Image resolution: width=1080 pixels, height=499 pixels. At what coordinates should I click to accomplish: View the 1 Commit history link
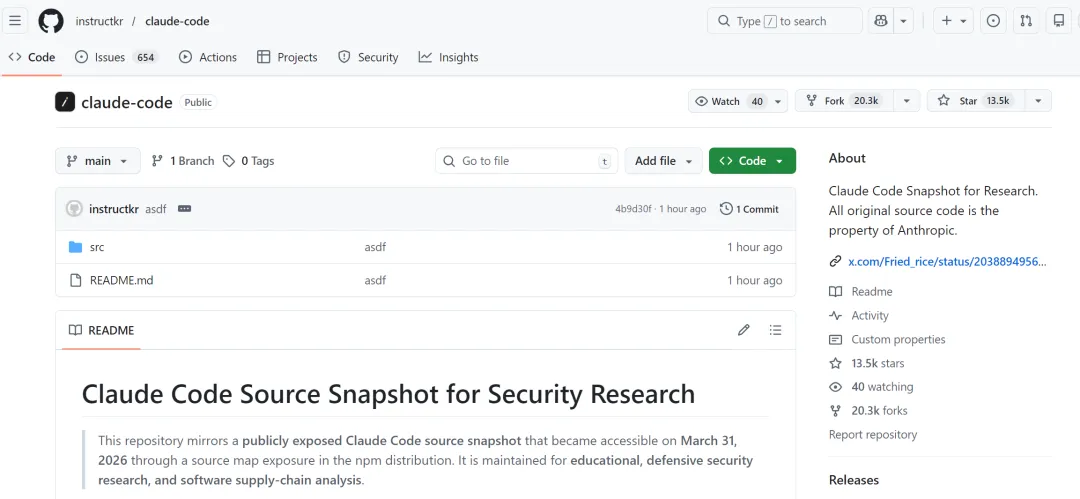(x=749, y=209)
